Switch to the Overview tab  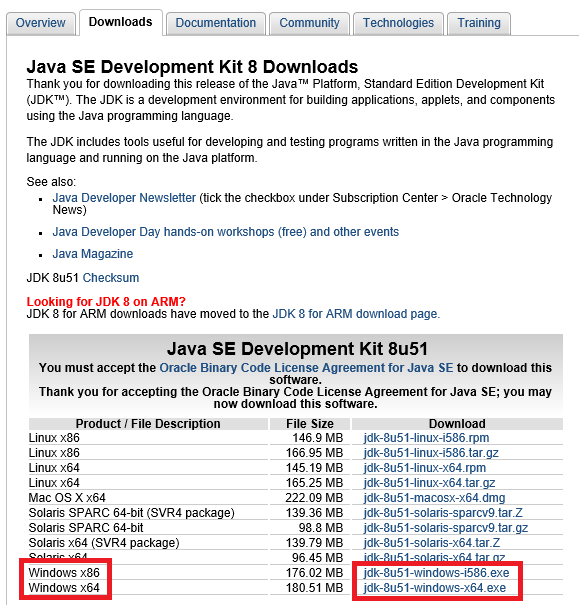tap(41, 23)
